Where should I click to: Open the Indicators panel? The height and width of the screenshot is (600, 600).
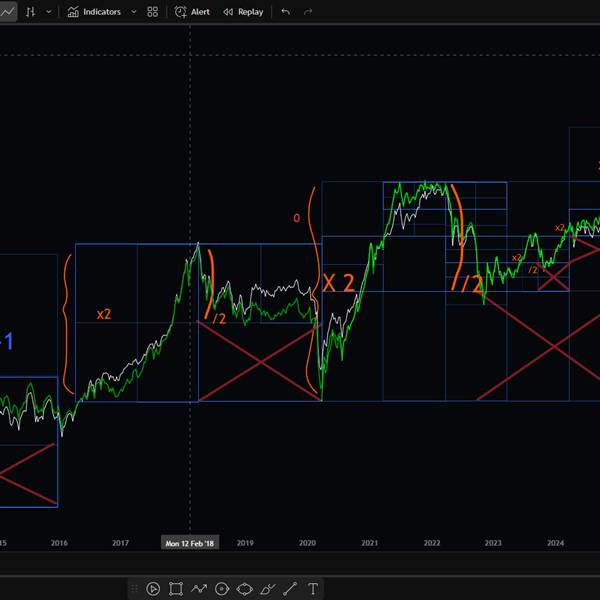tap(94, 12)
